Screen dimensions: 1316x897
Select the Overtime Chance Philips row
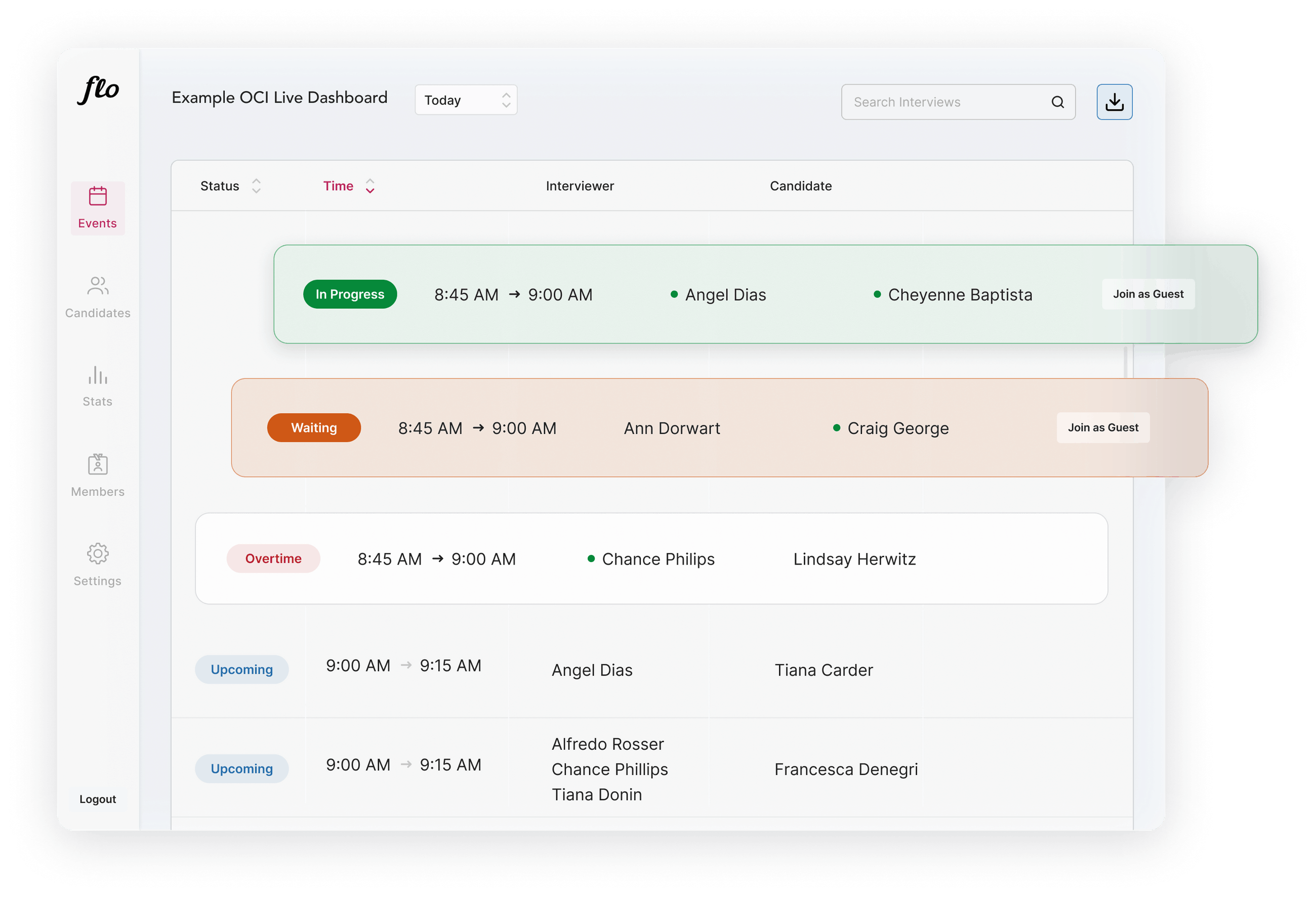tap(651, 559)
